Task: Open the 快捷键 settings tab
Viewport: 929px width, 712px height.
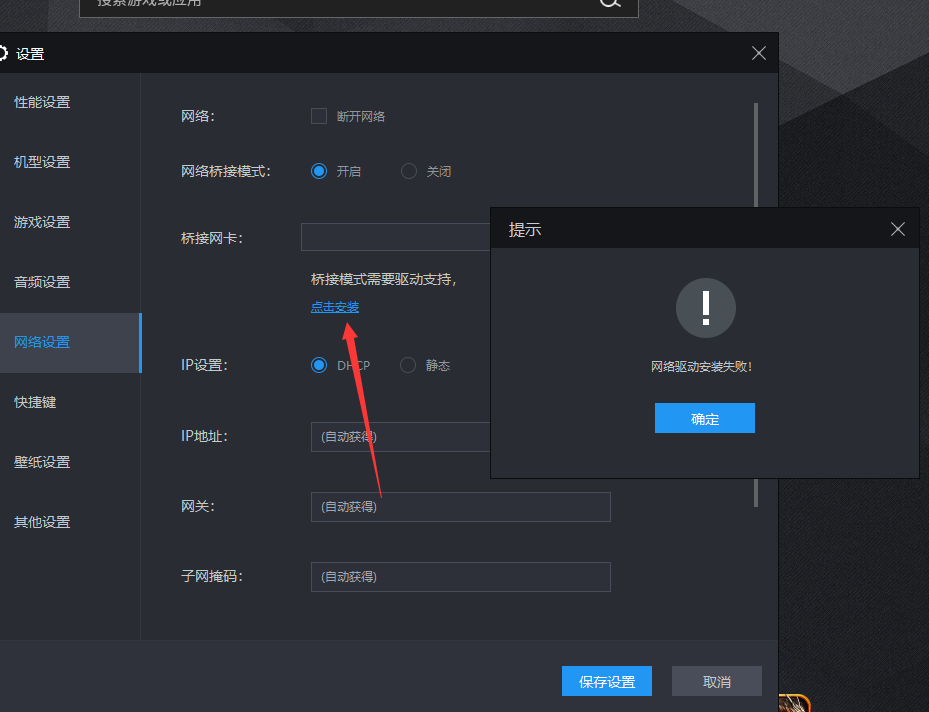Action: pyautogui.click(x=35, y=402)
